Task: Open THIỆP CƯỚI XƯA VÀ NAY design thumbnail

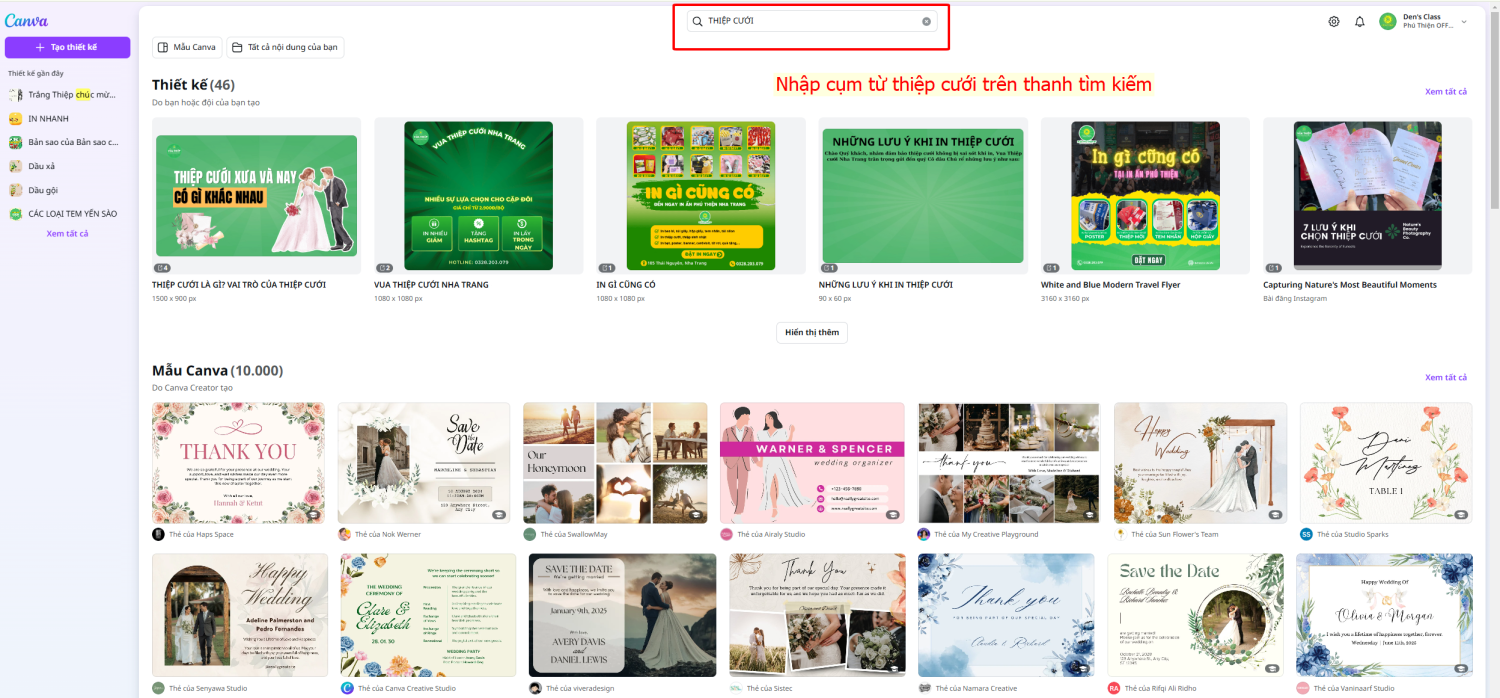Action: [x=256, y=196]
